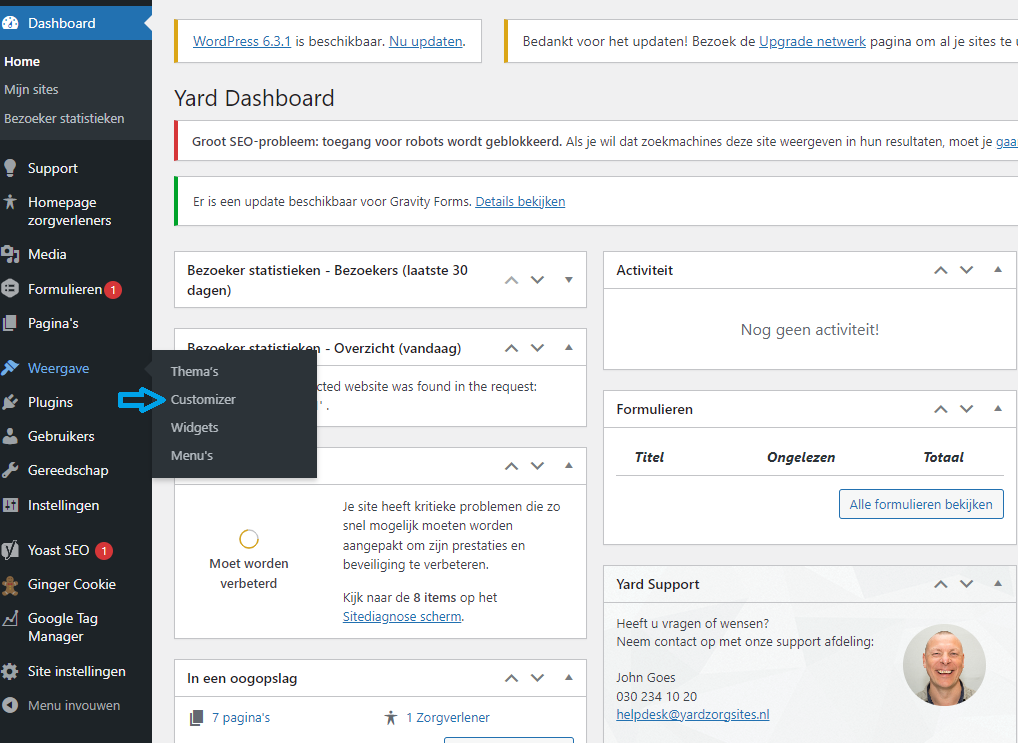Collapse the Activiteit widget
Viewport: 1018px width, 743px height.
pos(998,270)
